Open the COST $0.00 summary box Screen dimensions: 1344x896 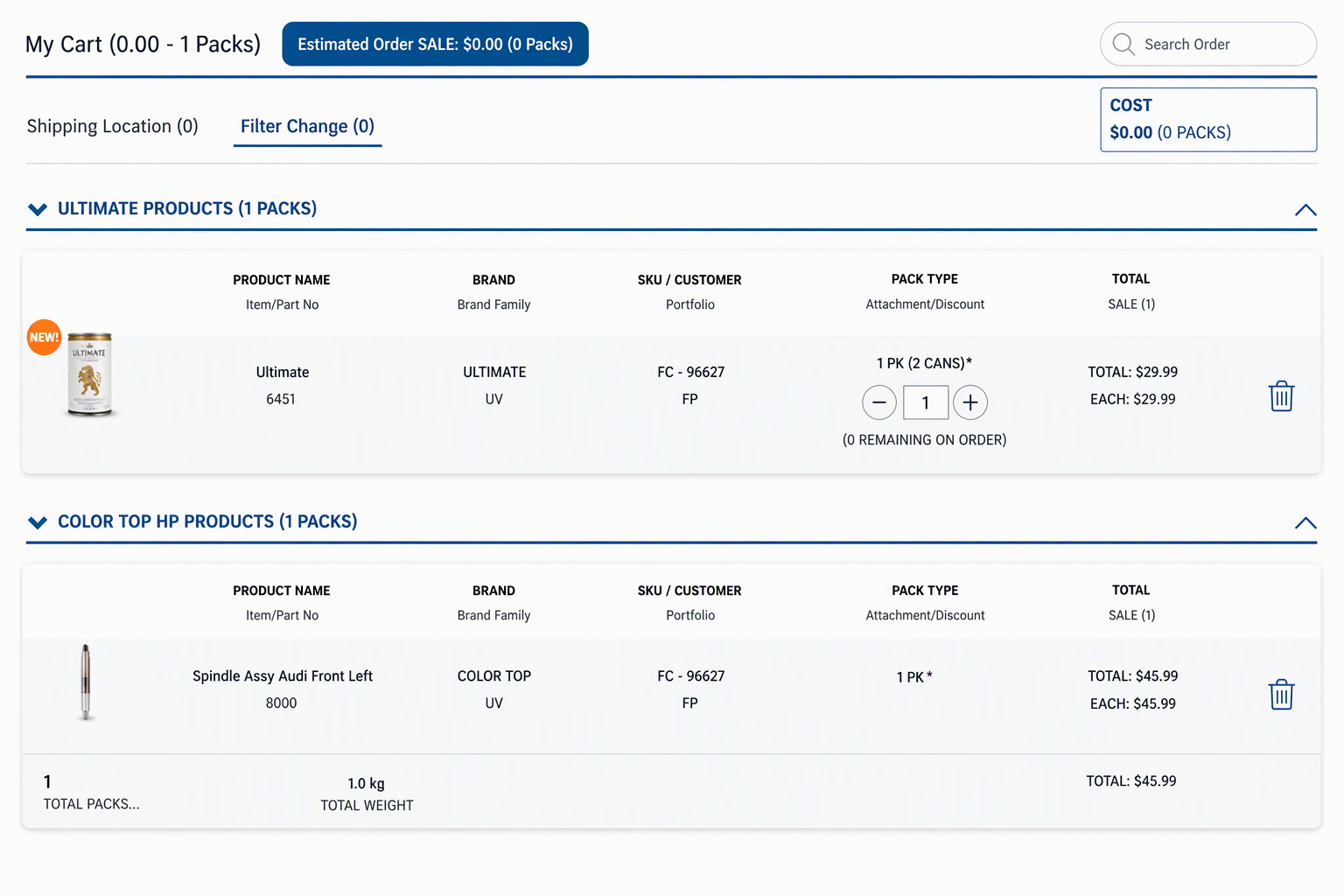[x=1208, y=119]
